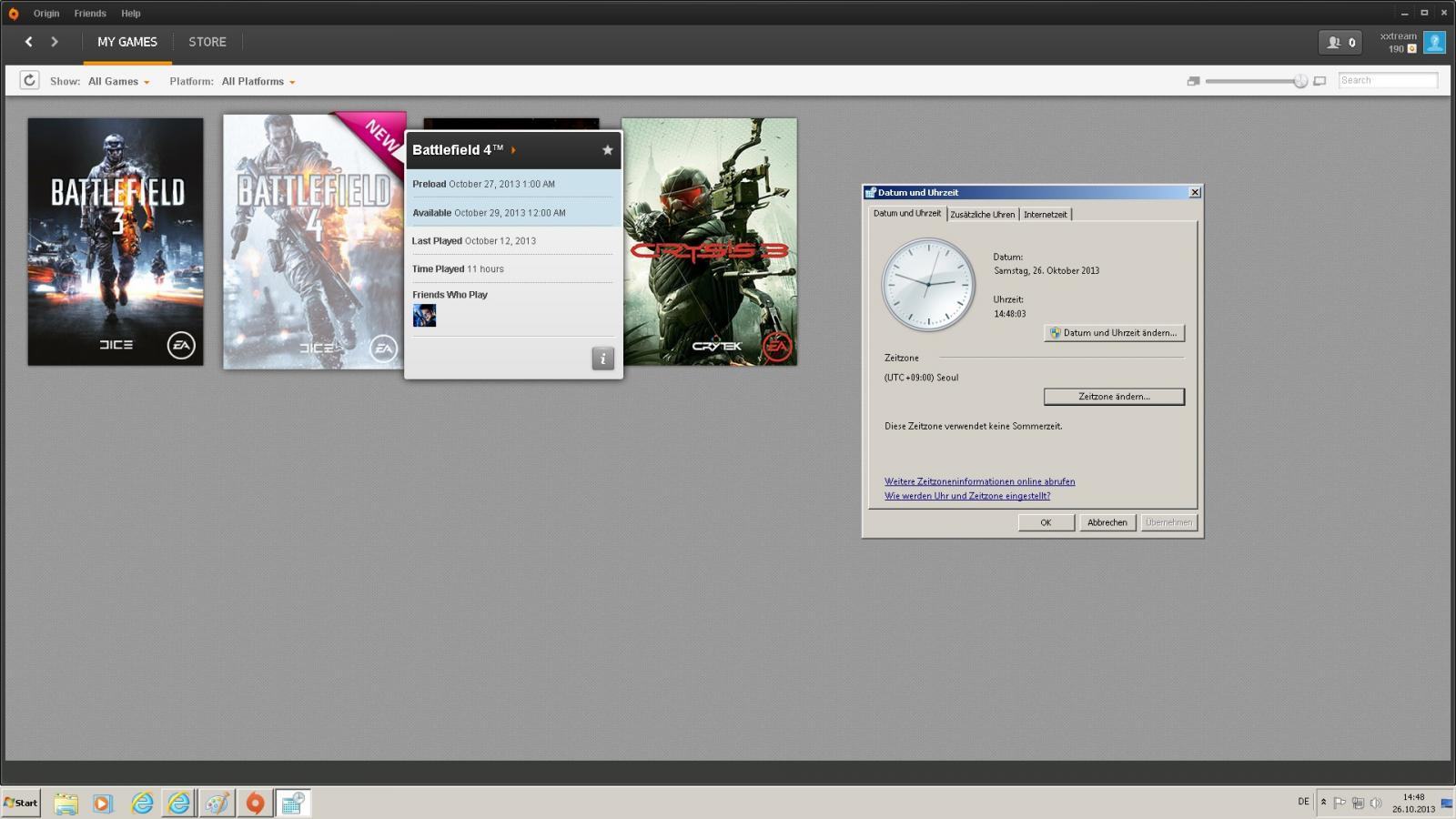Viewport: 1456px width, 819px height.
Task: Click the DE language indicator
Action: (x=1303, y=802)
